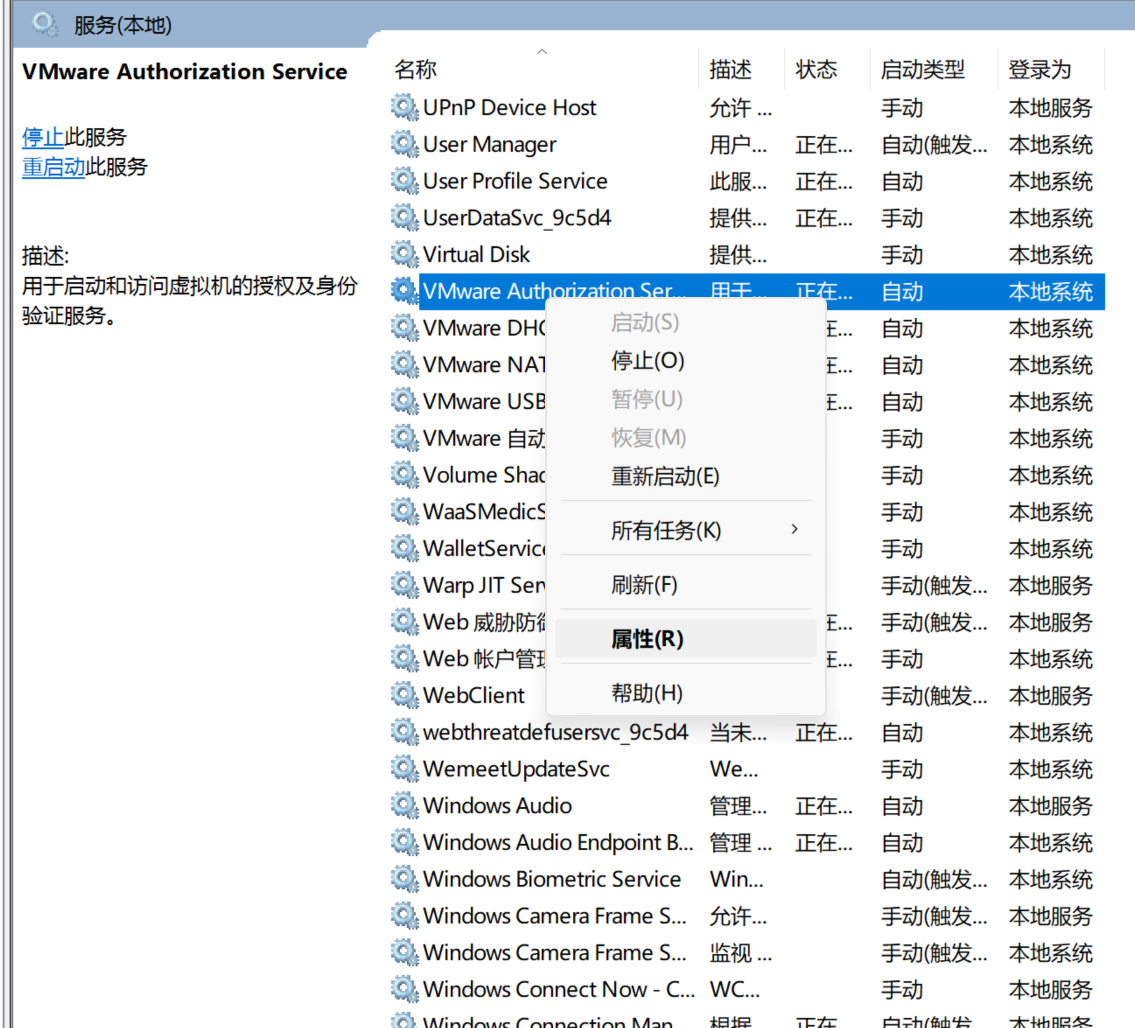Select the WebClient service row
This screenshot has height=1028, width=1135.
748,695
